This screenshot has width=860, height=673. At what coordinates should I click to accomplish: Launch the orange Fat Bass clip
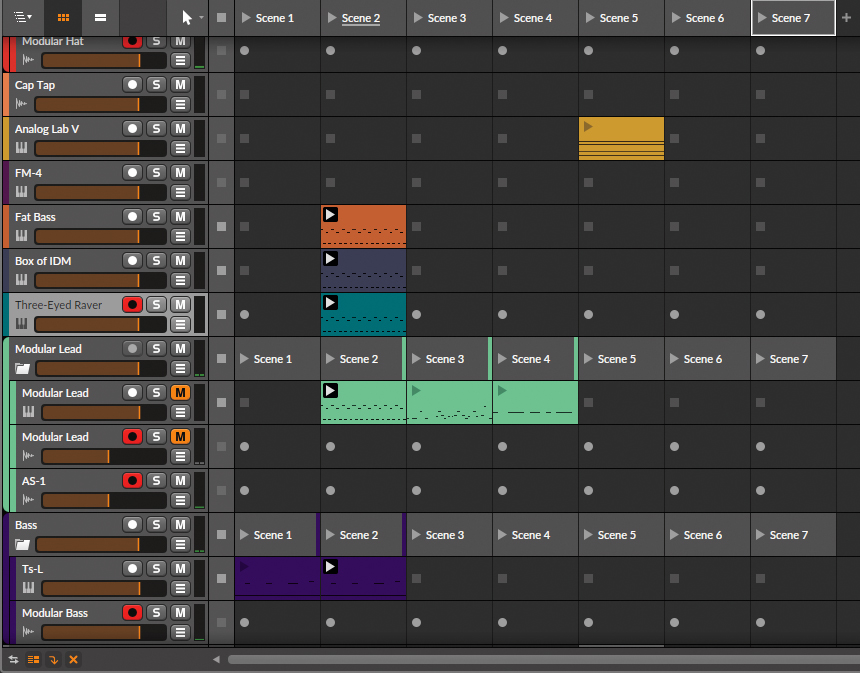click(x=330, y=213)
